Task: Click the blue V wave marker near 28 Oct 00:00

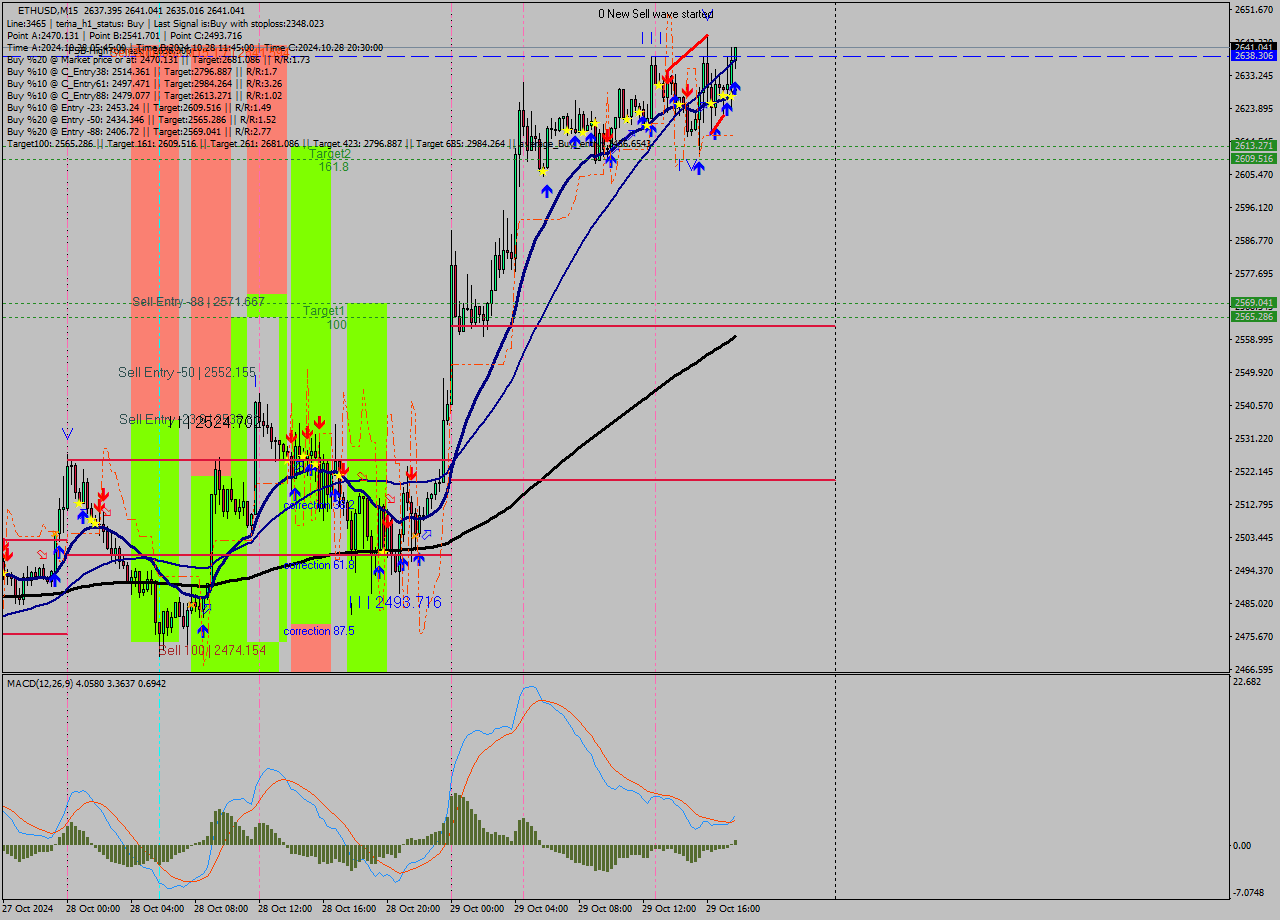Action: [67, 433]
